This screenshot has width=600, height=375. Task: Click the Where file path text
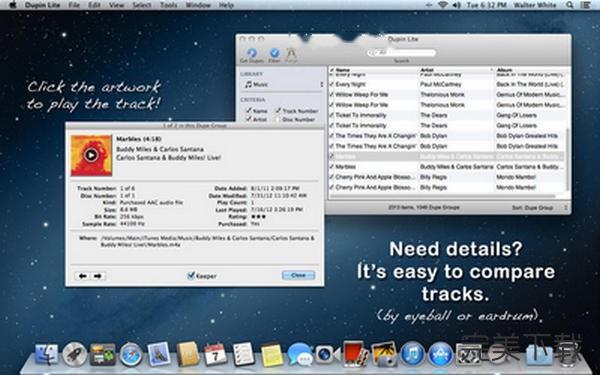207,241
